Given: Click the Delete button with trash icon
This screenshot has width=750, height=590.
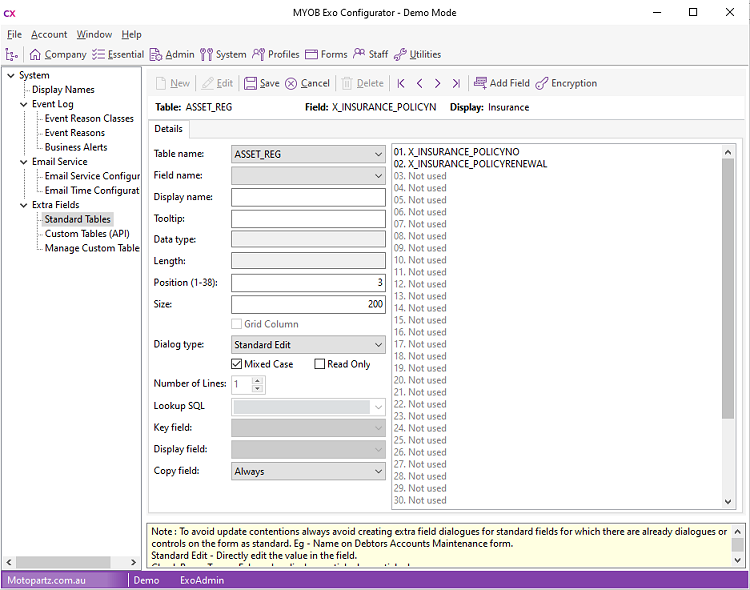Looking at the screenshot, I should point(363,83).
